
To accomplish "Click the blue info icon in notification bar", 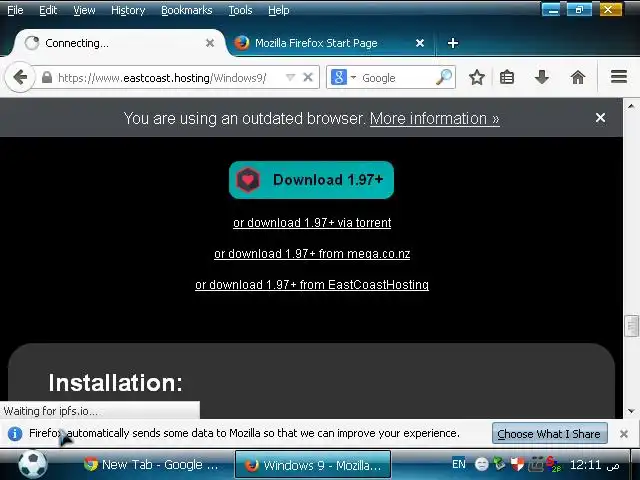I will point(15,433).
